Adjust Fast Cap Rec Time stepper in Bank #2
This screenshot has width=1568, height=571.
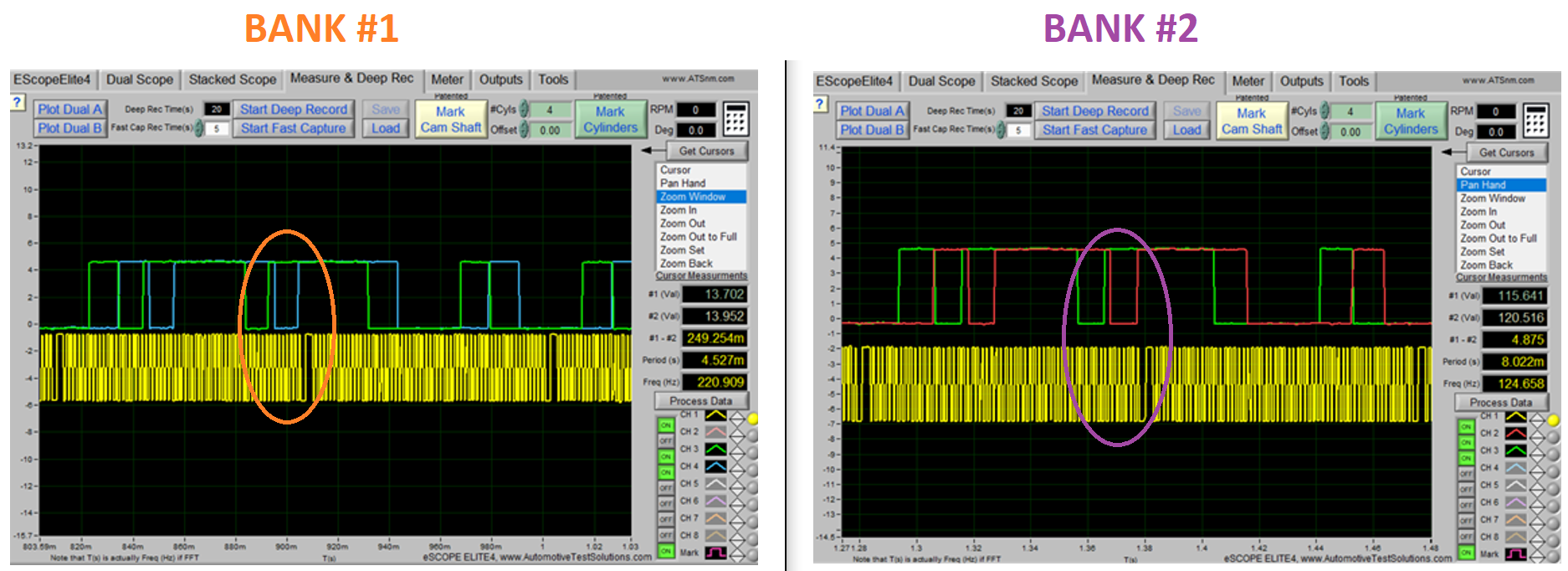(1001, 130)
